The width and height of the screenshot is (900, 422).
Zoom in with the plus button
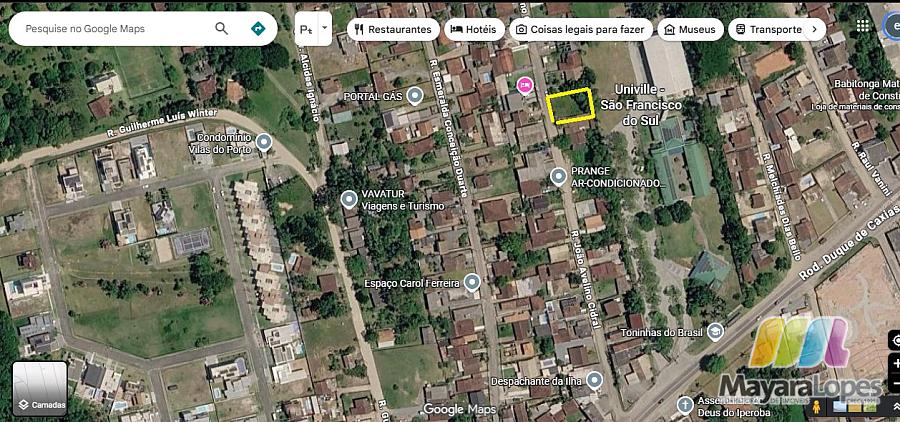tap(895, 363)
